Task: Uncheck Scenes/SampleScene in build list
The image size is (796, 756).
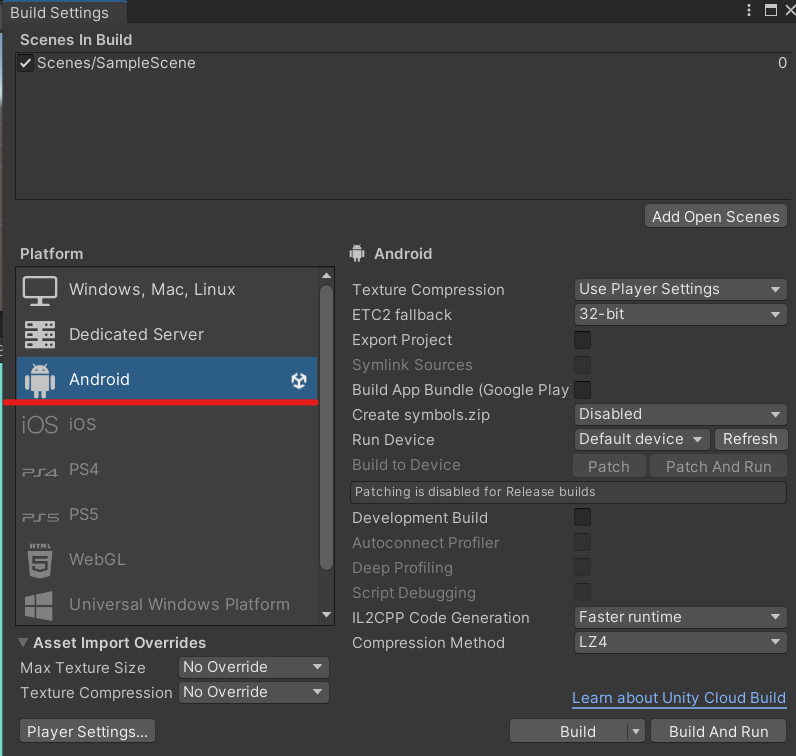Action: 25,63
